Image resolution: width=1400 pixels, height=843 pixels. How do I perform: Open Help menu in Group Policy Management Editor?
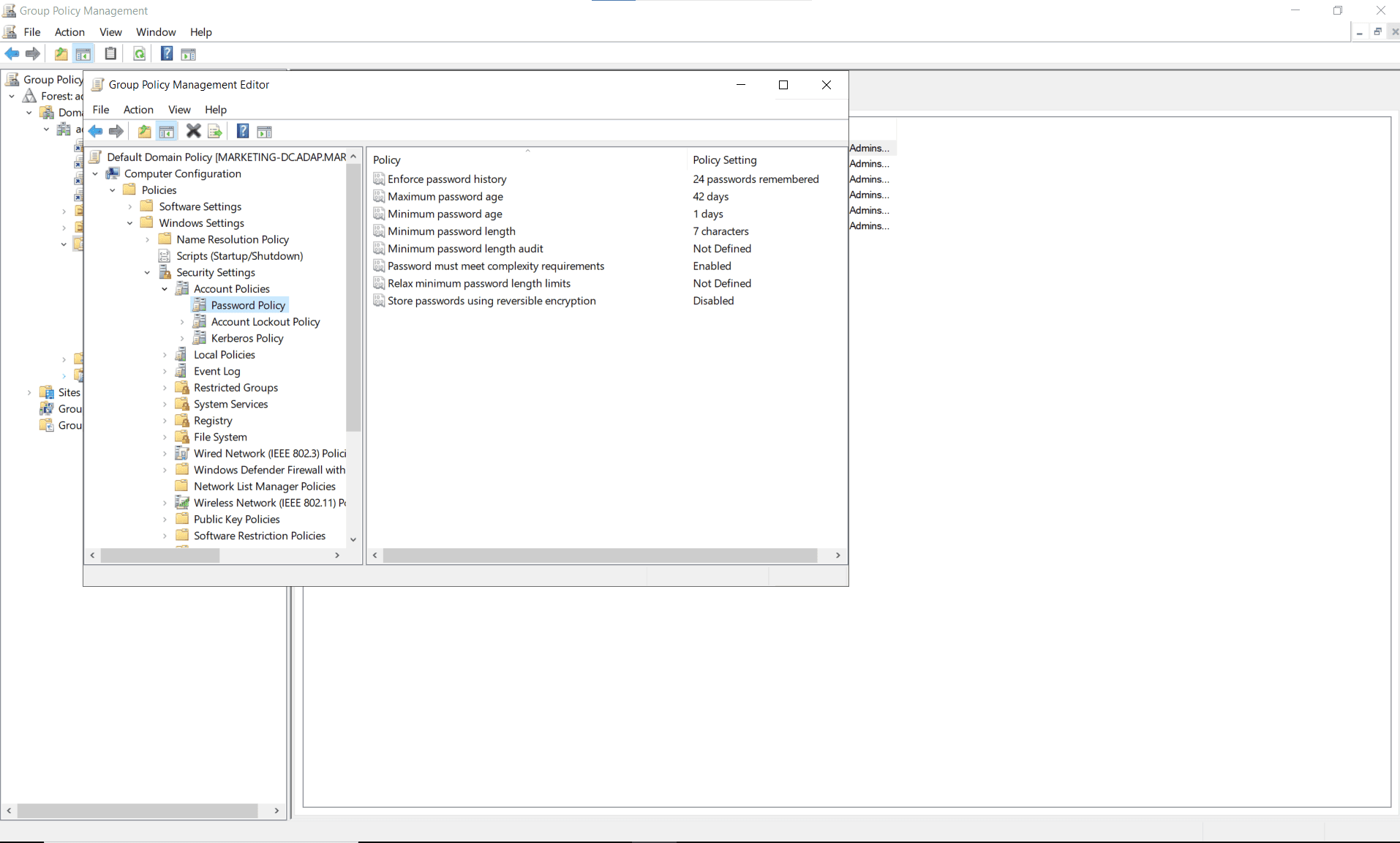pyautogui.click(x=216, y=109)
